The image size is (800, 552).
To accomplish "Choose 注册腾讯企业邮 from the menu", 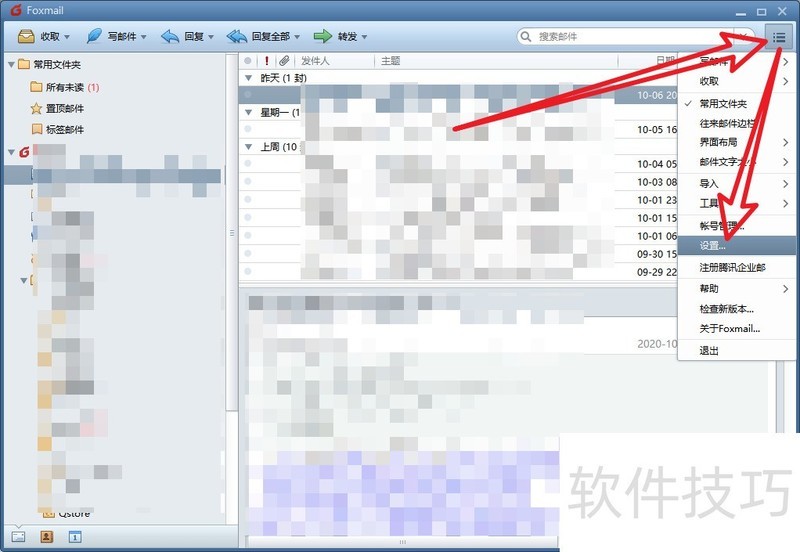I will 736,267.
